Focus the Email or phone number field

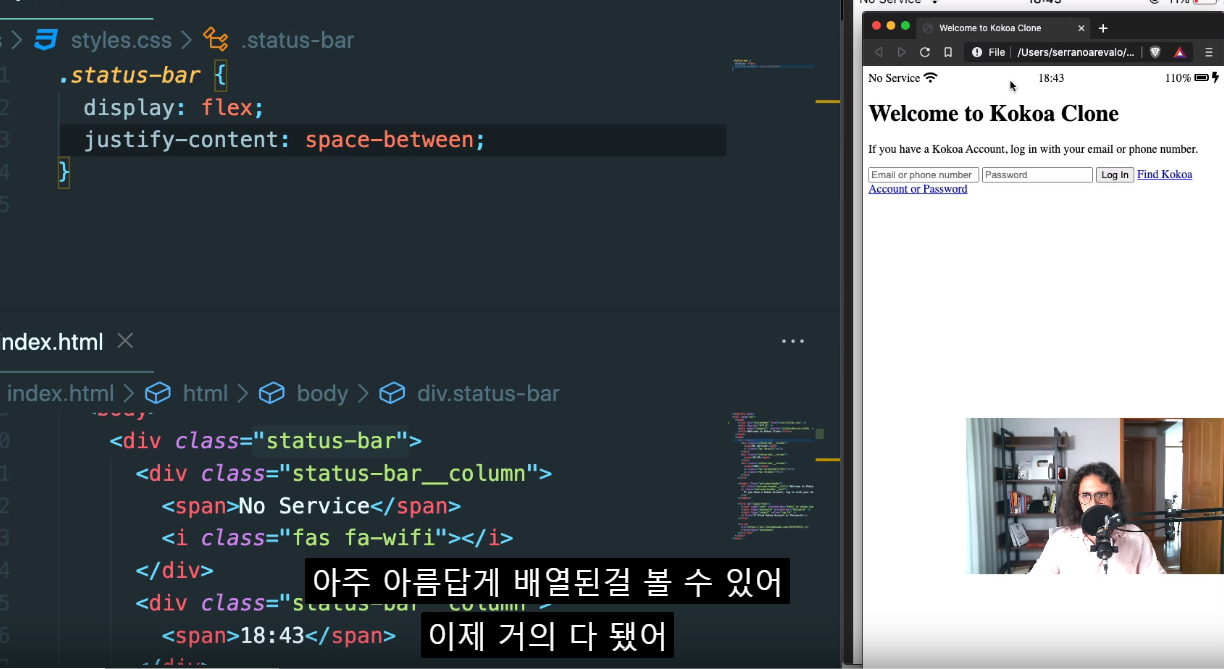tap(923, 175)
